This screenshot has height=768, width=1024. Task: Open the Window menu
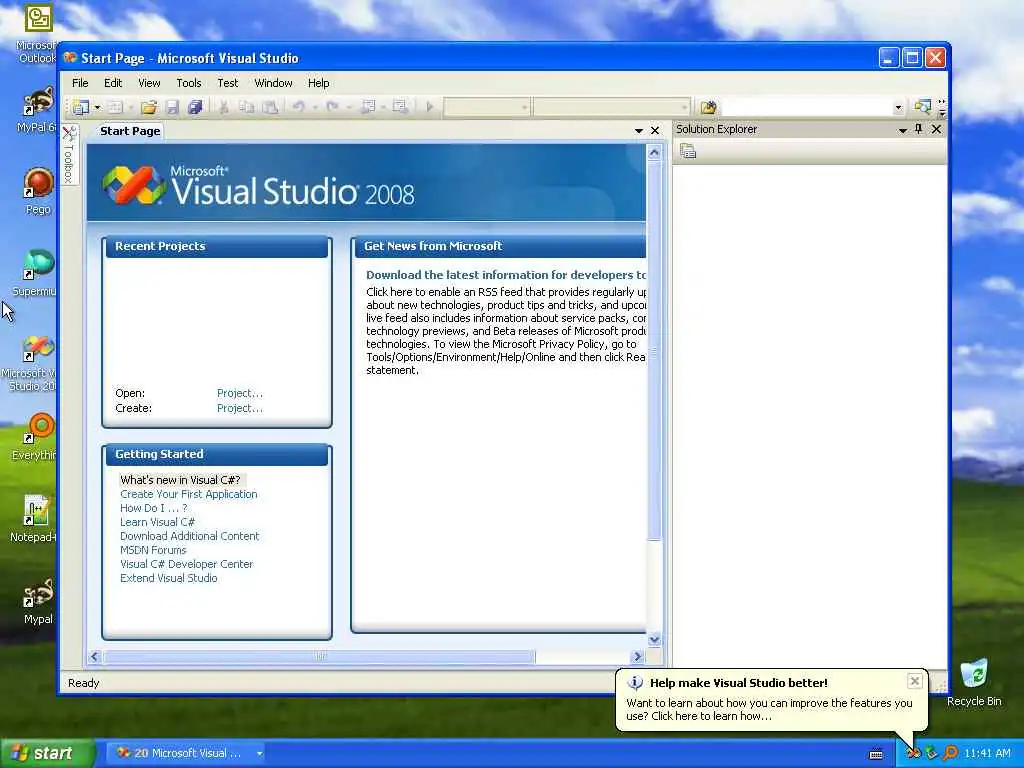[x=273, y=83]
